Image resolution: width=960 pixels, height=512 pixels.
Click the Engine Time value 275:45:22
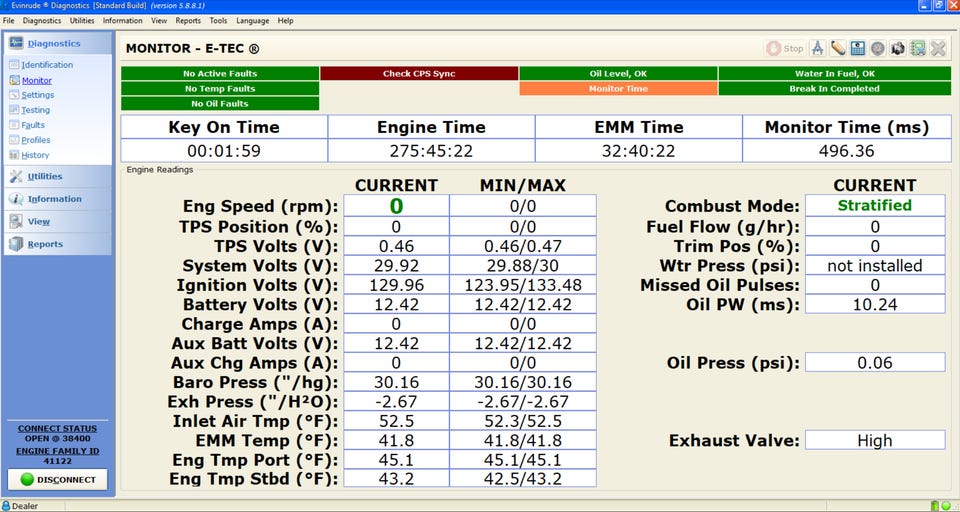[x=432, y=151]
